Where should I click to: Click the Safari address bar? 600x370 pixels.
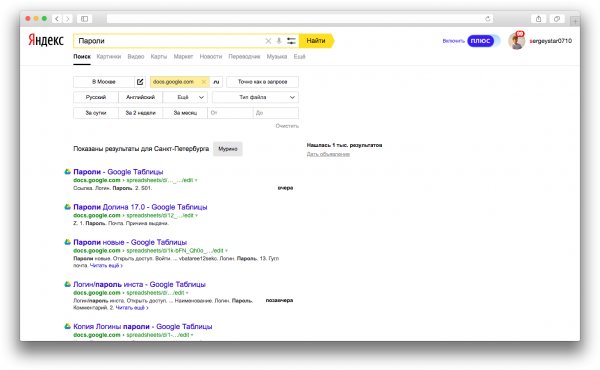300,18
